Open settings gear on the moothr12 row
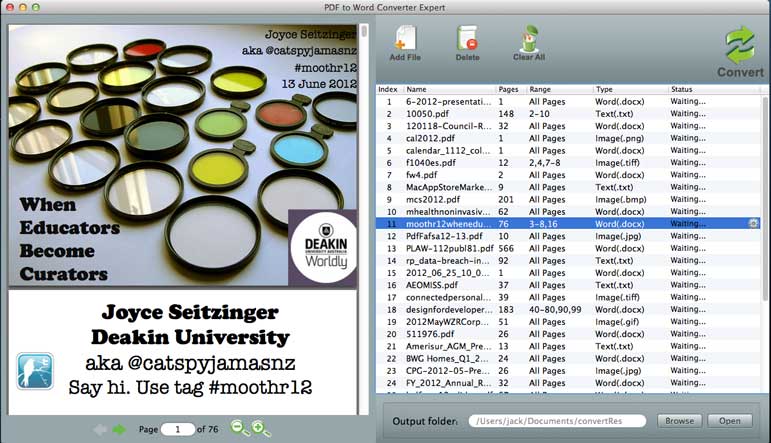The image size is (771, 443). point(753,224)
